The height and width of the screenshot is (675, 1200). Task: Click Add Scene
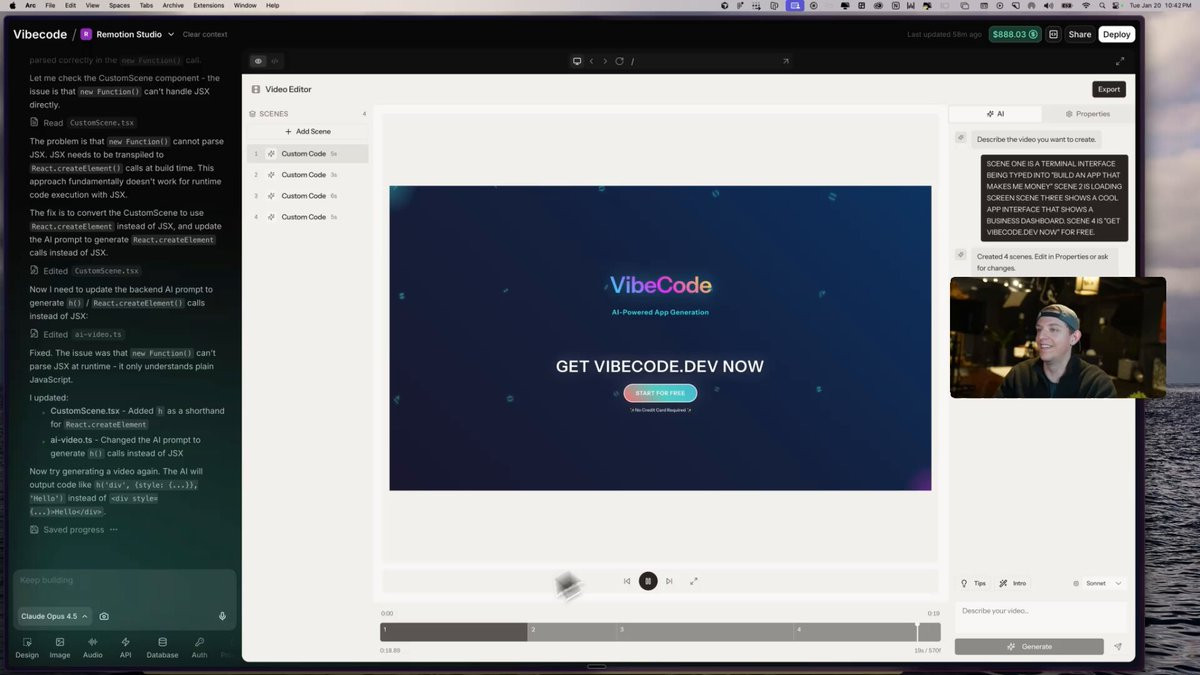click(x=307, y=131)
